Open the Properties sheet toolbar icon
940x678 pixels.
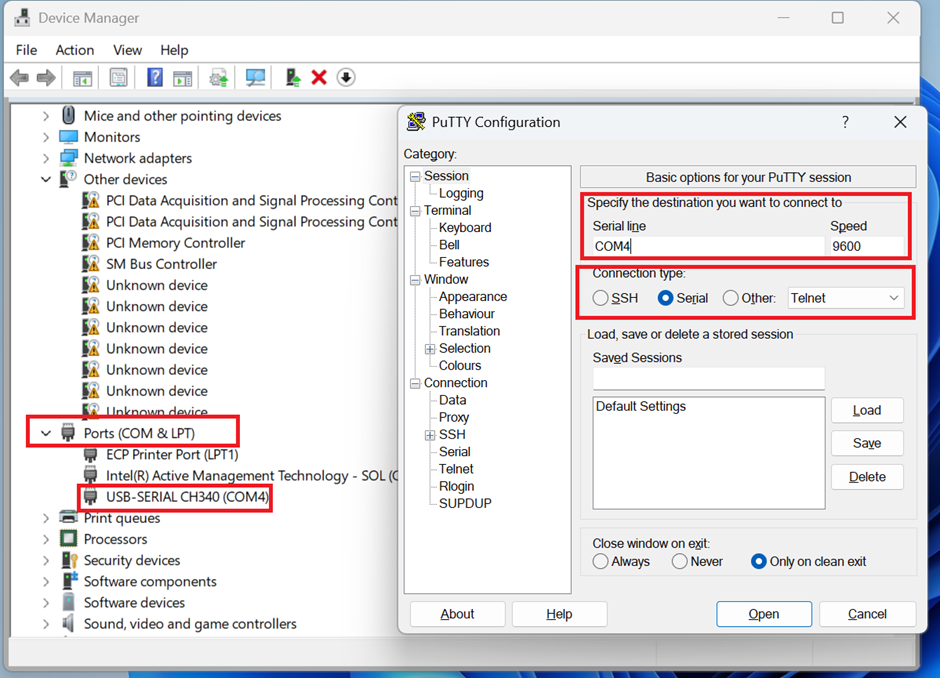(119, 77)
